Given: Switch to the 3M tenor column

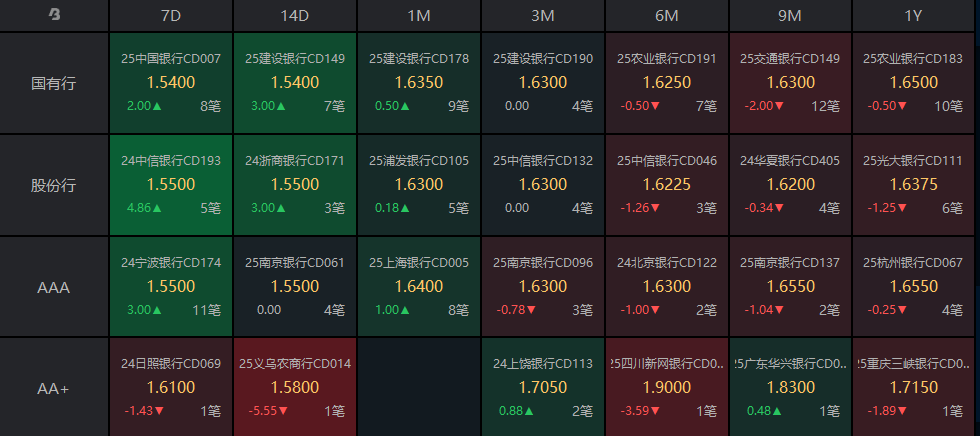Looking at the screenshot, I should pyautogui.click(x=542, y=15).
